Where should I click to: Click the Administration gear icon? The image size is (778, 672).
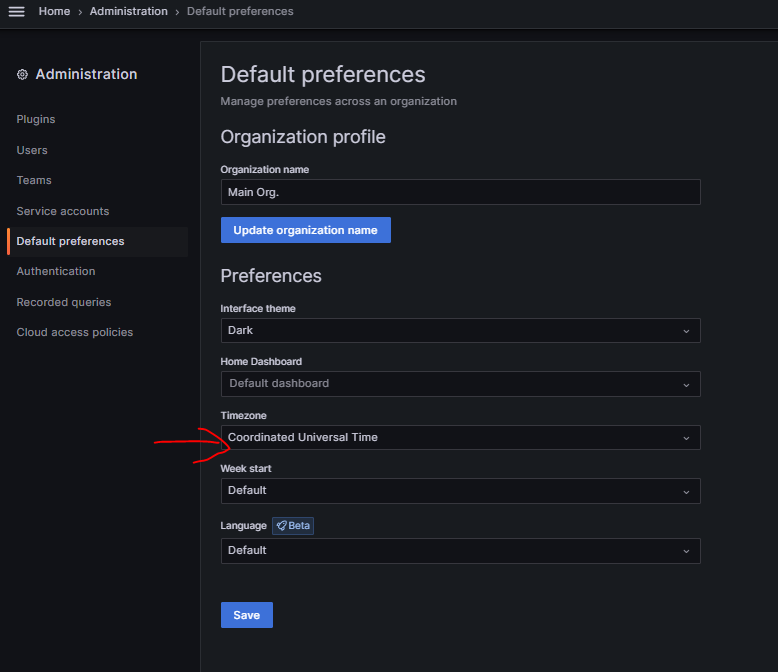[23, 75]
